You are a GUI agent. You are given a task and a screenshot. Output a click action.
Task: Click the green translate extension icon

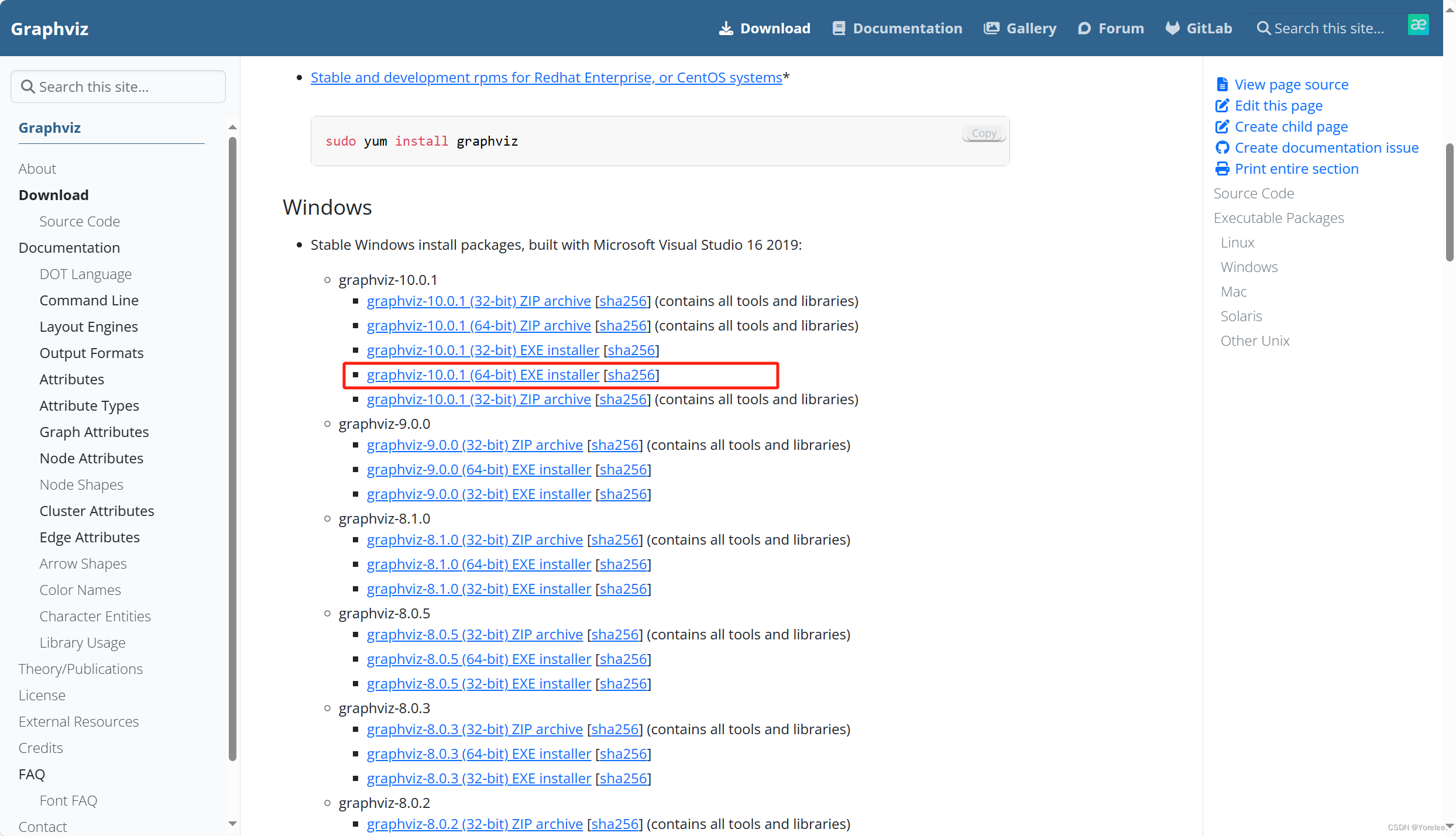pyautogui.click(x=1418, y=25)
